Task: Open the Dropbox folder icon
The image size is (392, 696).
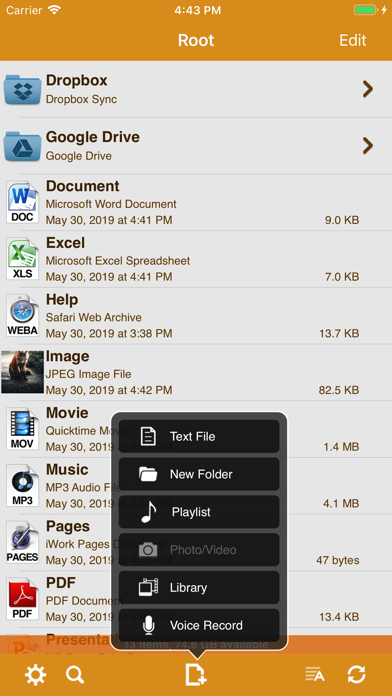Action: (23, 89)
